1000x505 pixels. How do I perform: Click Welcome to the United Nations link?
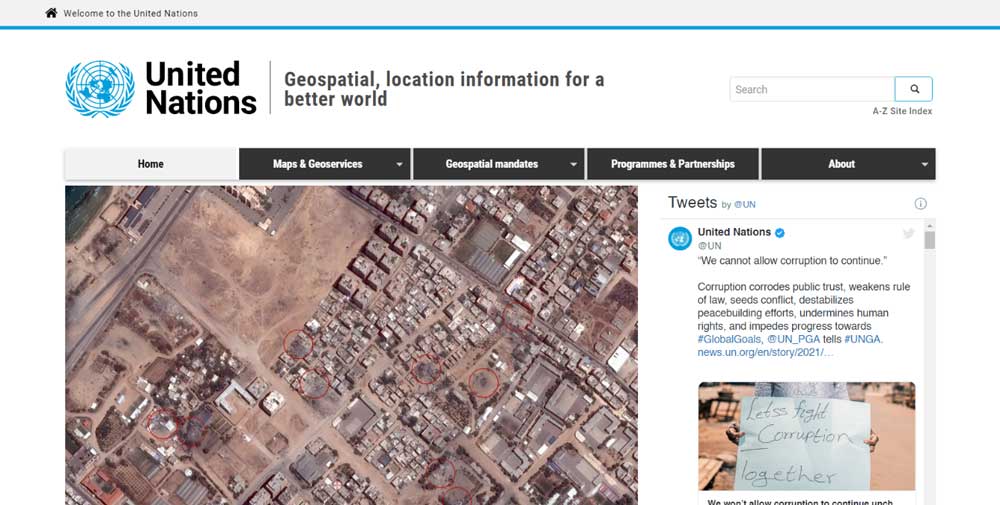coord(130,13)
